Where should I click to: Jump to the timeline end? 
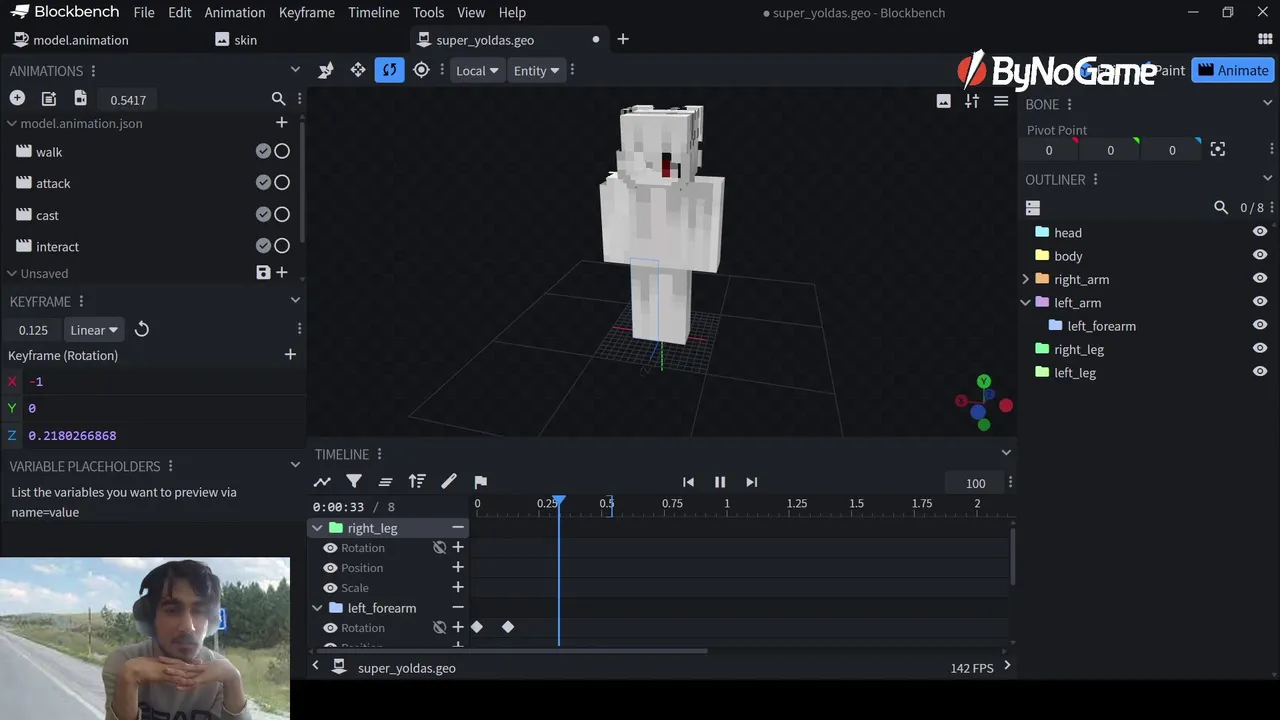752,482
